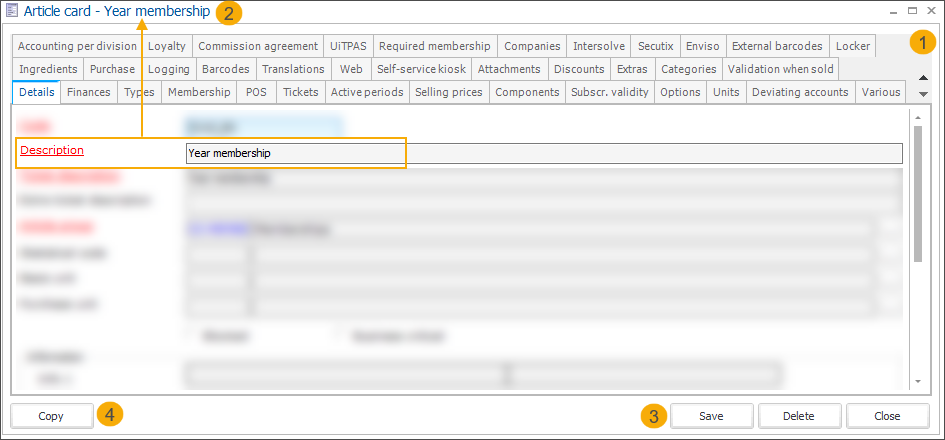This screenshot has width=945, height=440.
Task: Click the red Description label link
Action: [52, 150]
